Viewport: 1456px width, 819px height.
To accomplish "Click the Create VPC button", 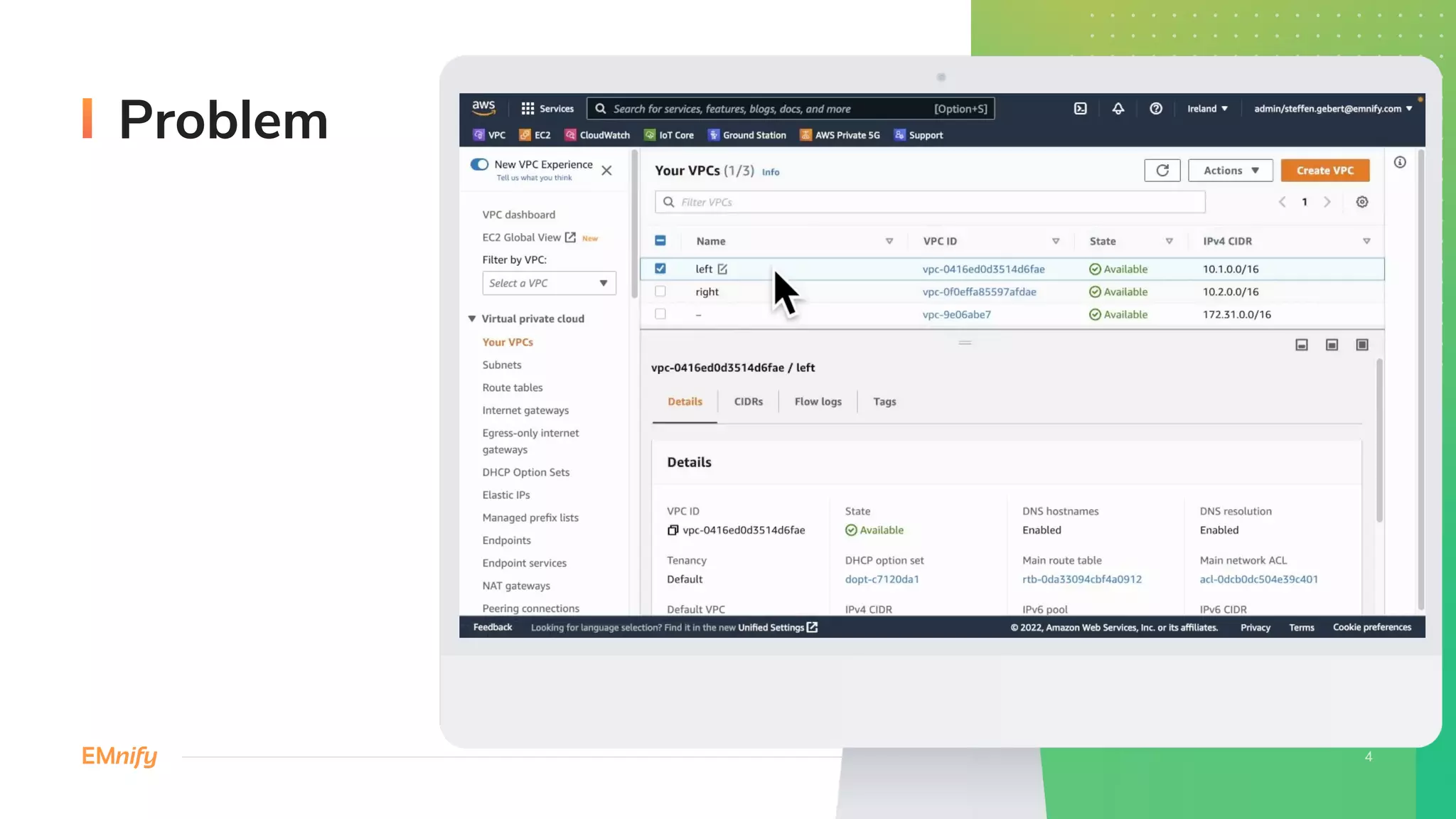I will pyautogui.click(x=1324, y=171).
